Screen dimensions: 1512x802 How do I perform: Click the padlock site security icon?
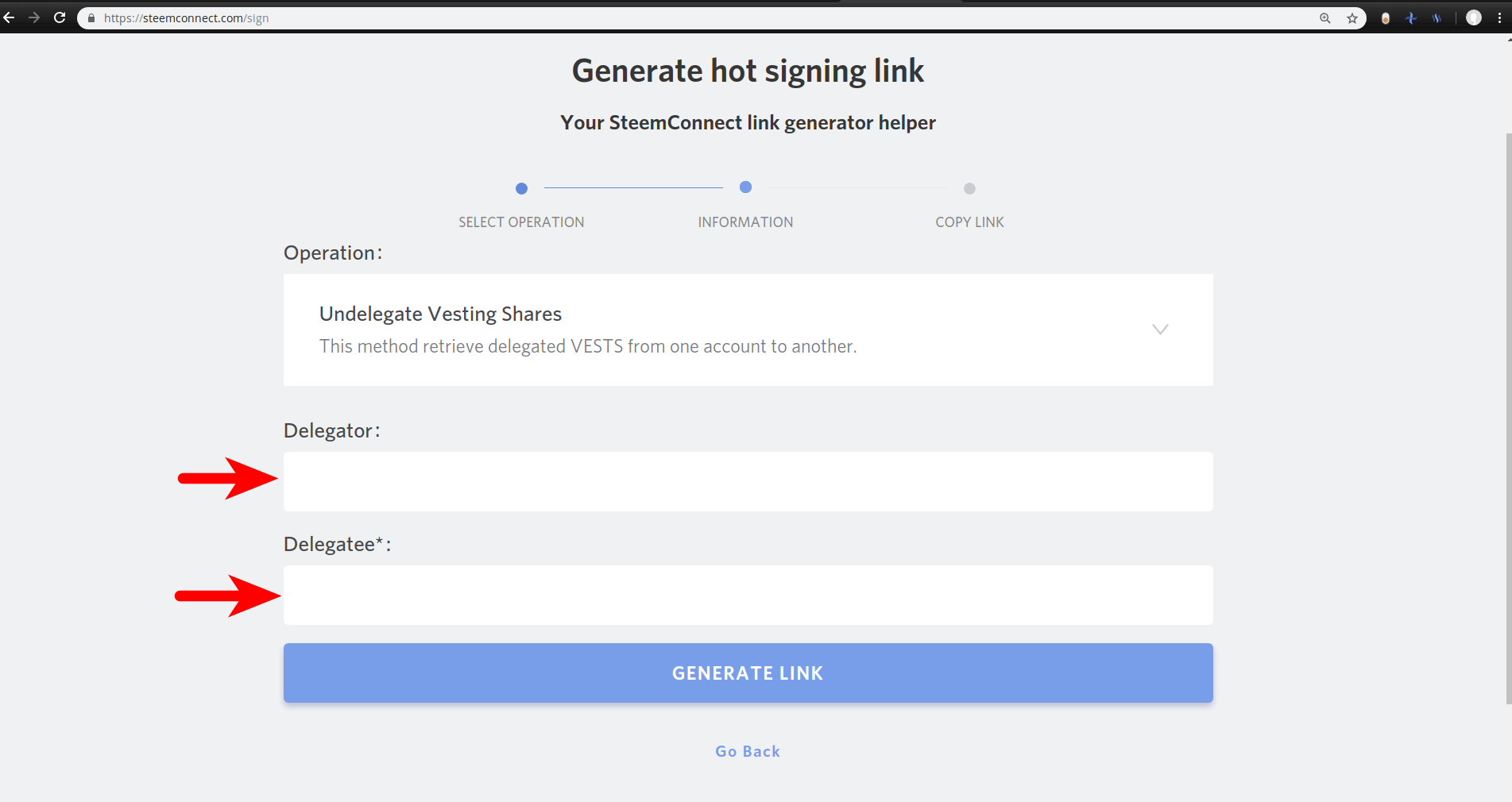pyautogui.click(x=91, y=18)
